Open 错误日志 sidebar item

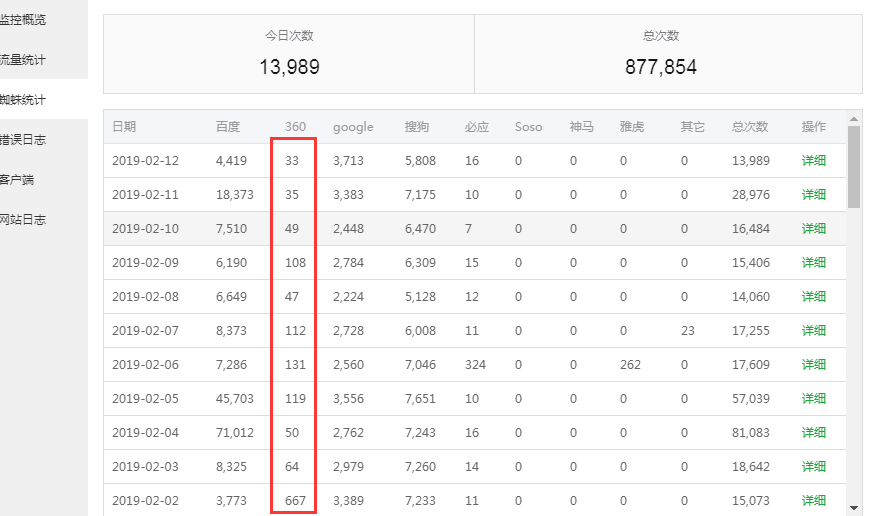[24, 140]
